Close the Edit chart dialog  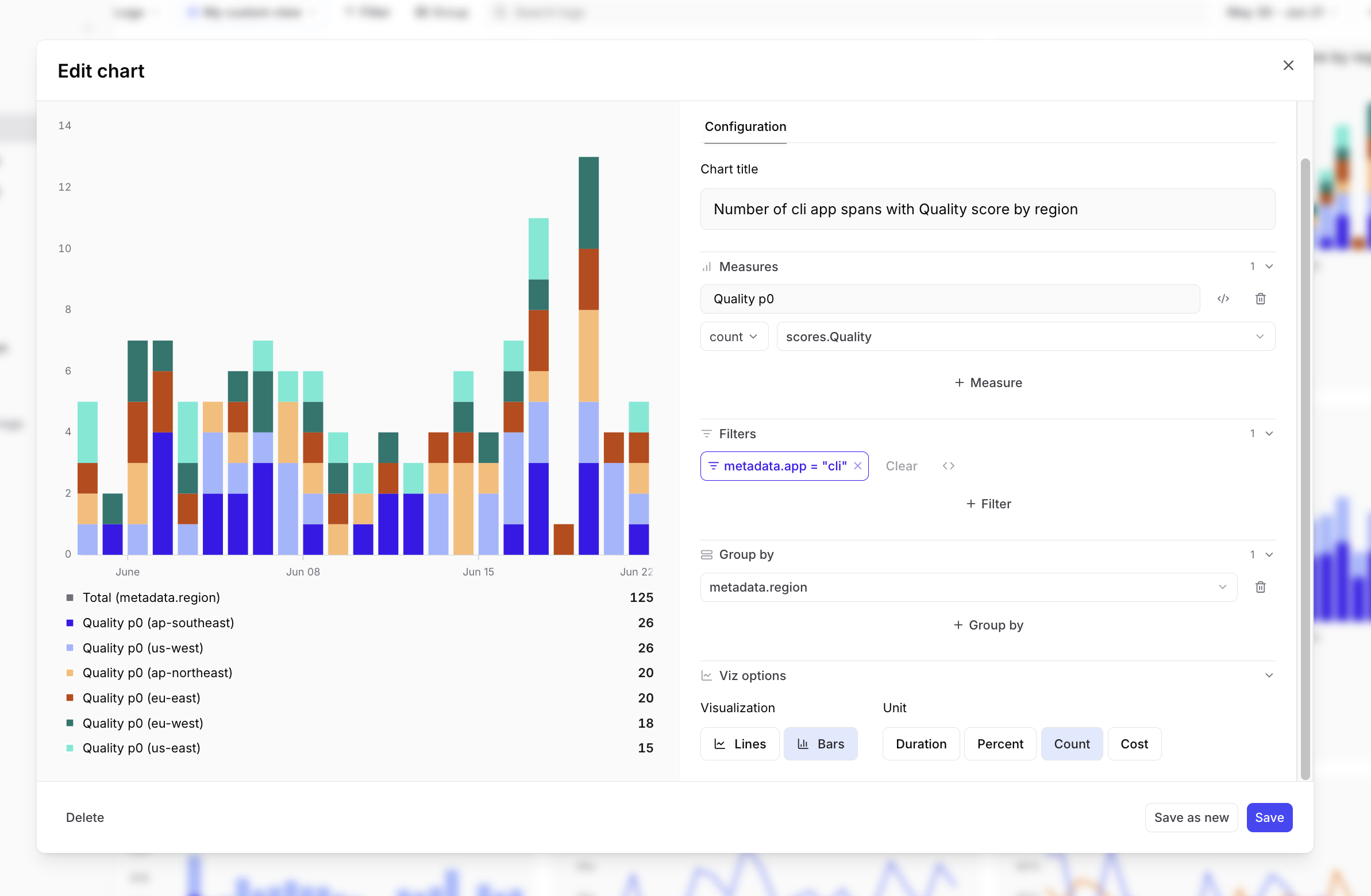click(x=1288, y=65)
